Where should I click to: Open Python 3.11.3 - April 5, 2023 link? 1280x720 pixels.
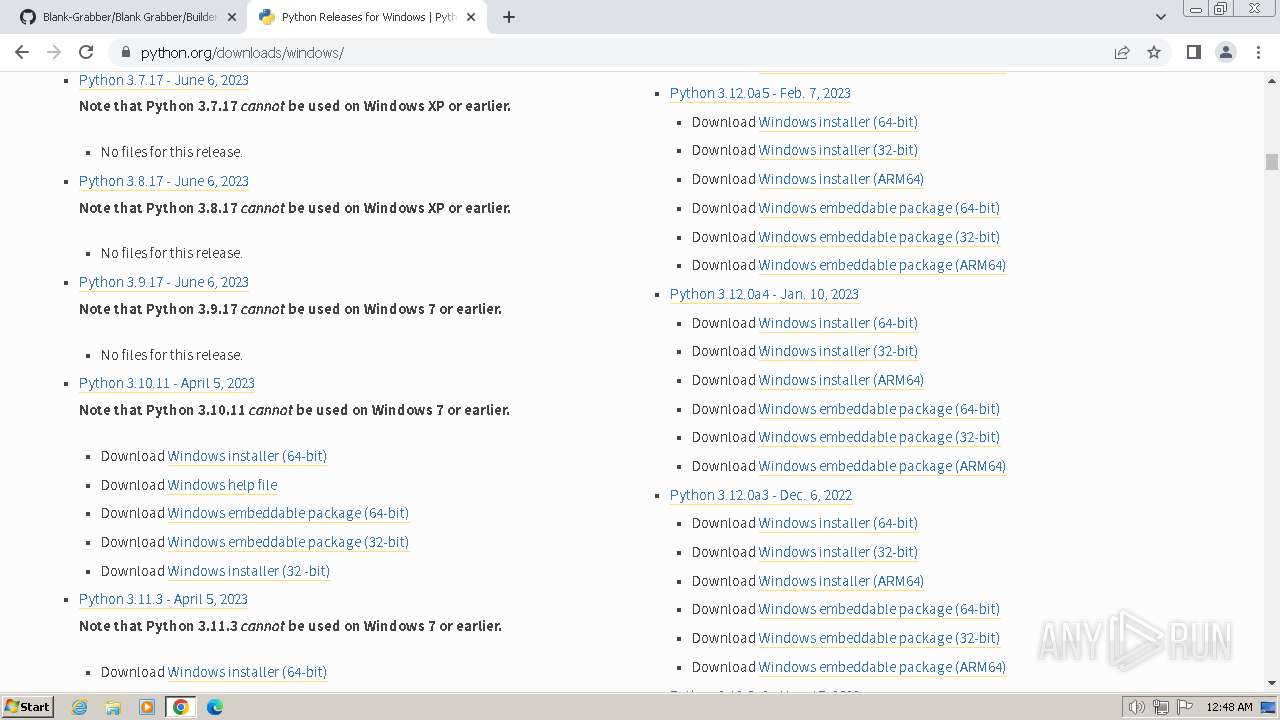tap(163, 599)
